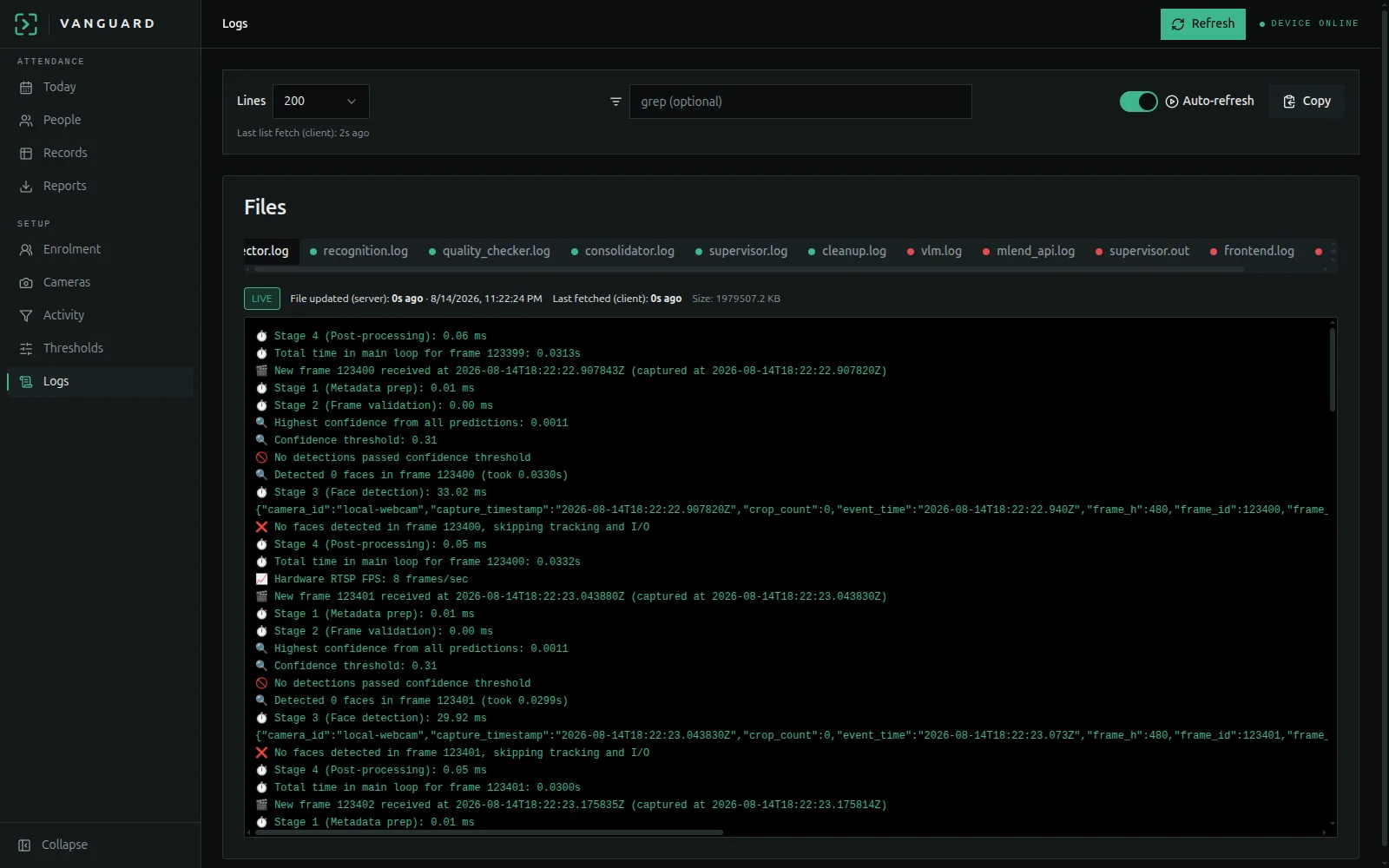Open Logs via its list icon
Viewport: 1389px width, 868px height.
click(26, 382)
